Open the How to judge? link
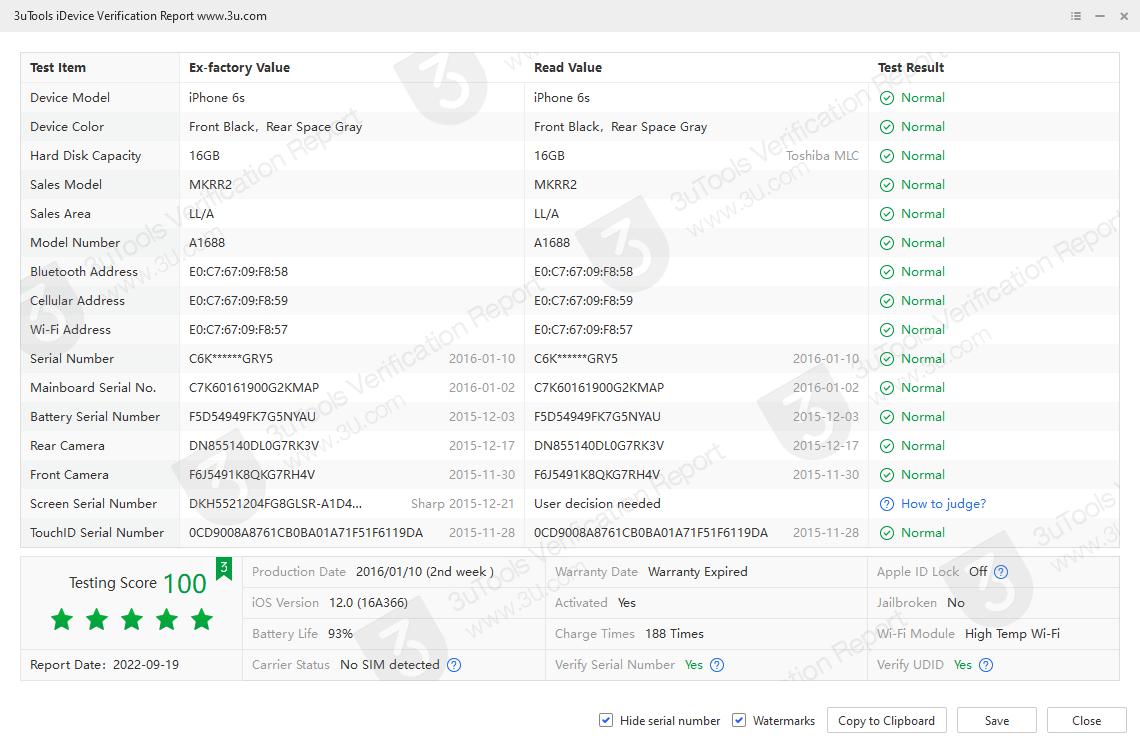Viewport: 1140px width, 749px height. coord(943,504)
